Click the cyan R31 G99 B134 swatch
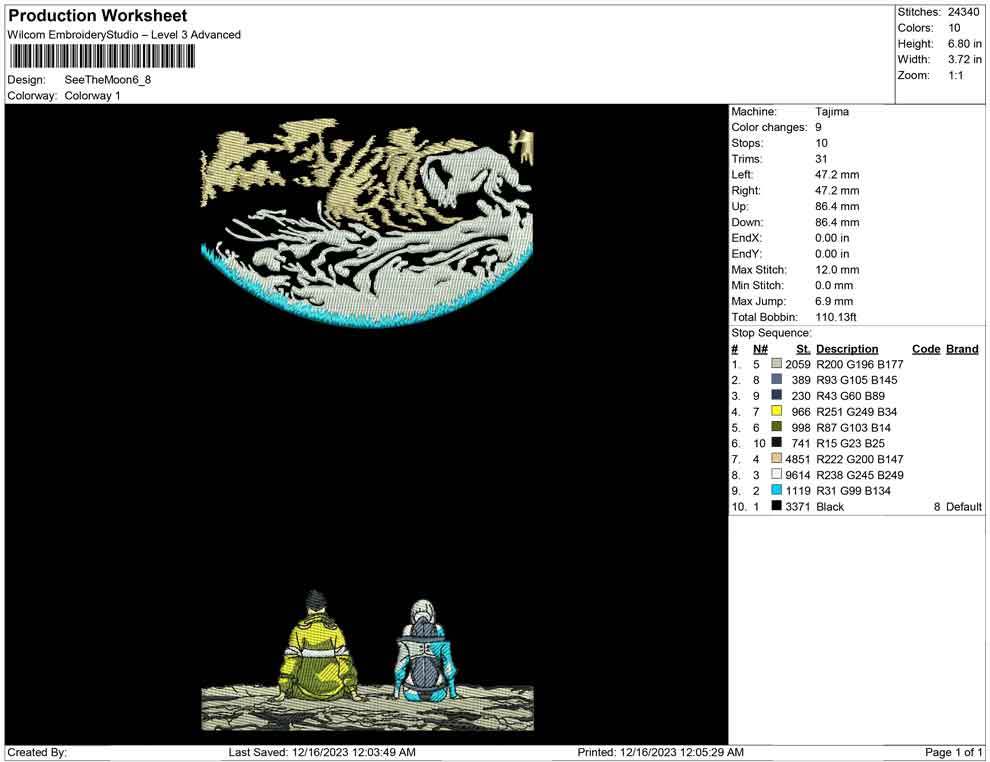 777,490
